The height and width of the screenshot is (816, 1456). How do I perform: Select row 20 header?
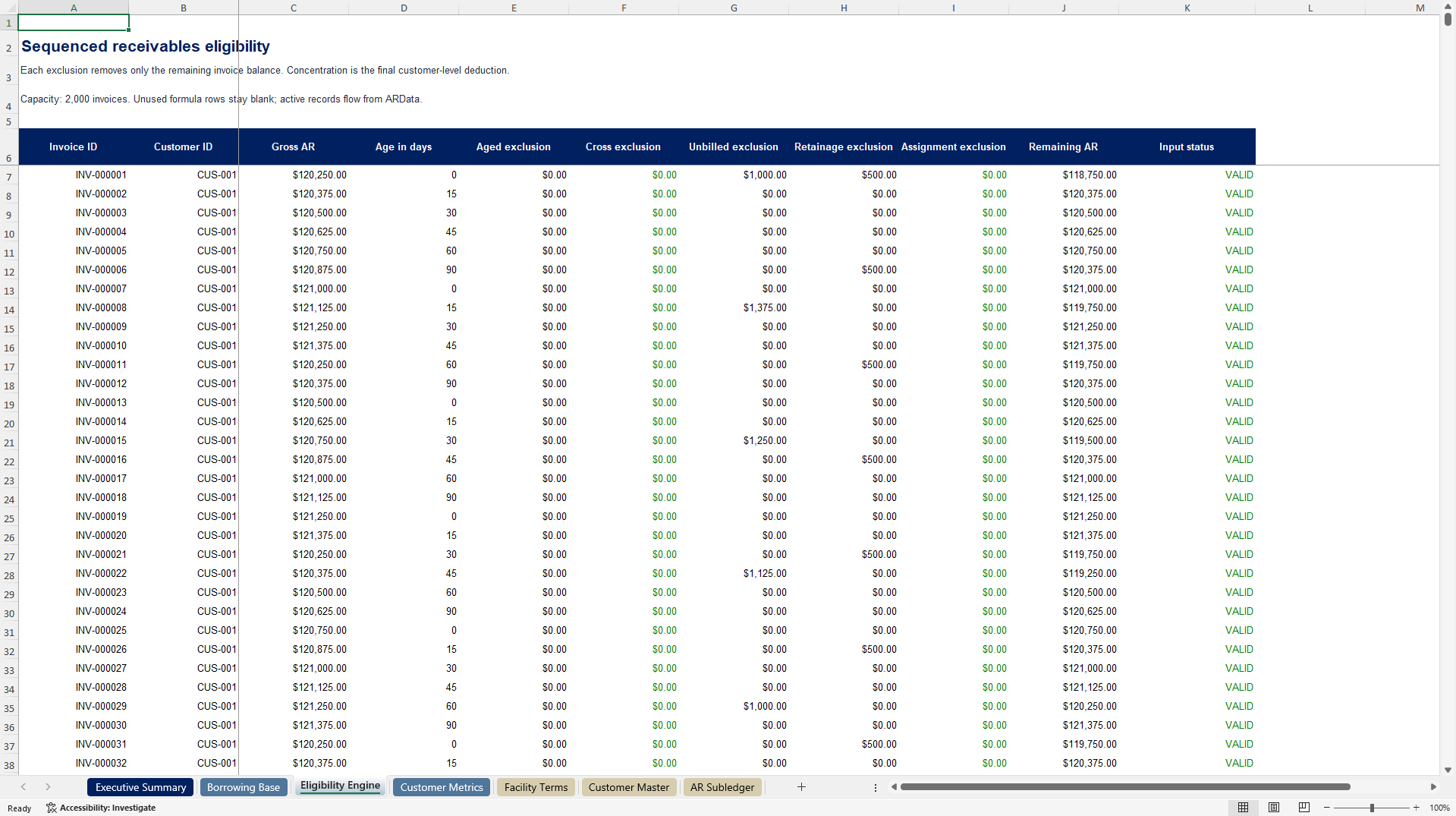(9, 424)
